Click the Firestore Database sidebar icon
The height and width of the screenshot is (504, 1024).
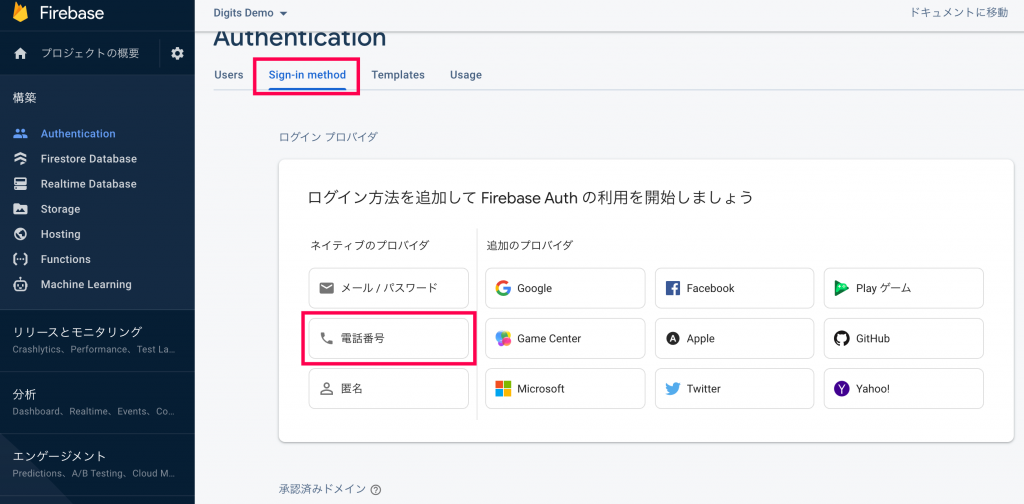pyautogui.click(x=20, y=159)
